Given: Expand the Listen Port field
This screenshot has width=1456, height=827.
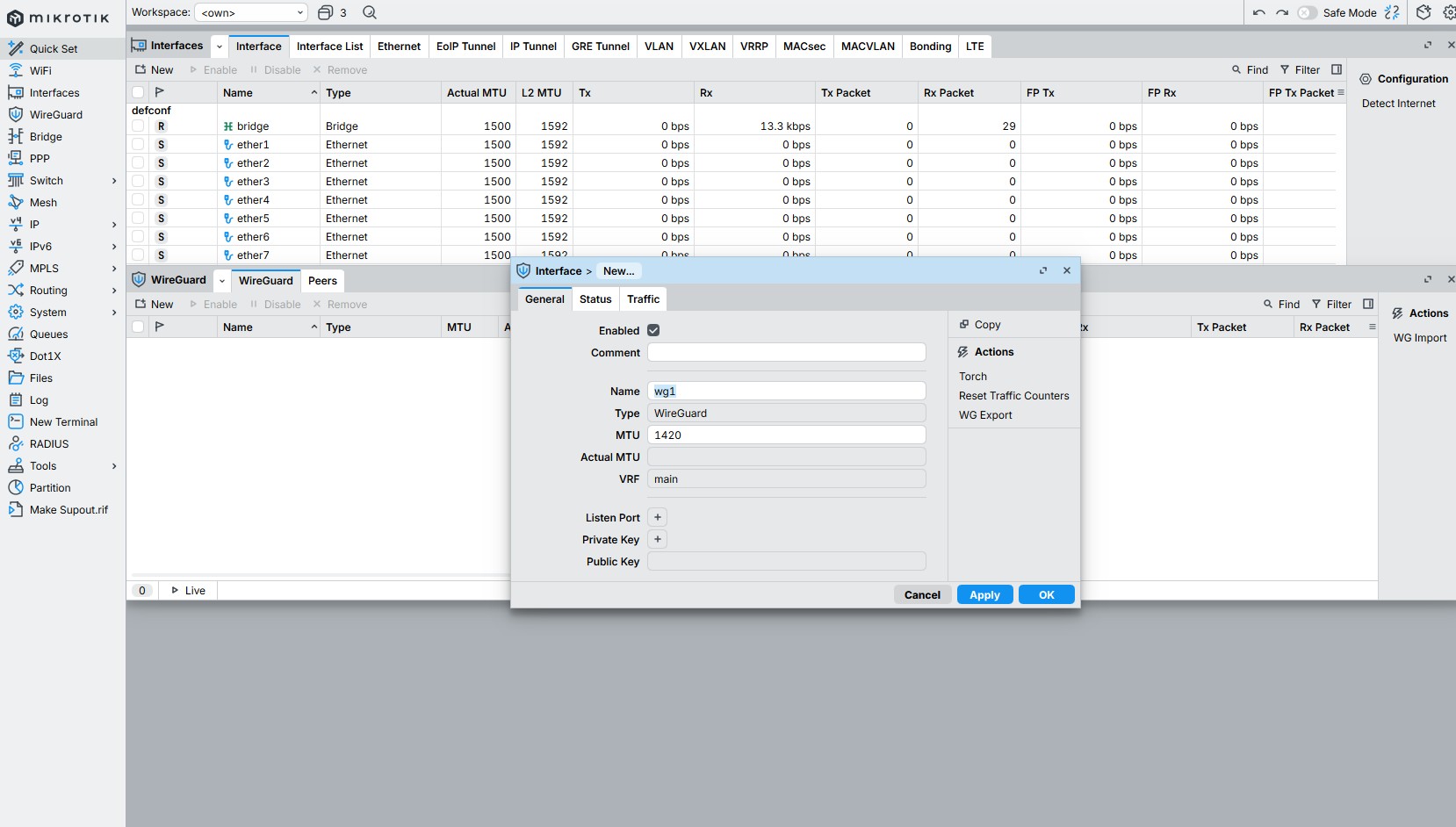Looking at the screenshot, I should pos(658,518).
